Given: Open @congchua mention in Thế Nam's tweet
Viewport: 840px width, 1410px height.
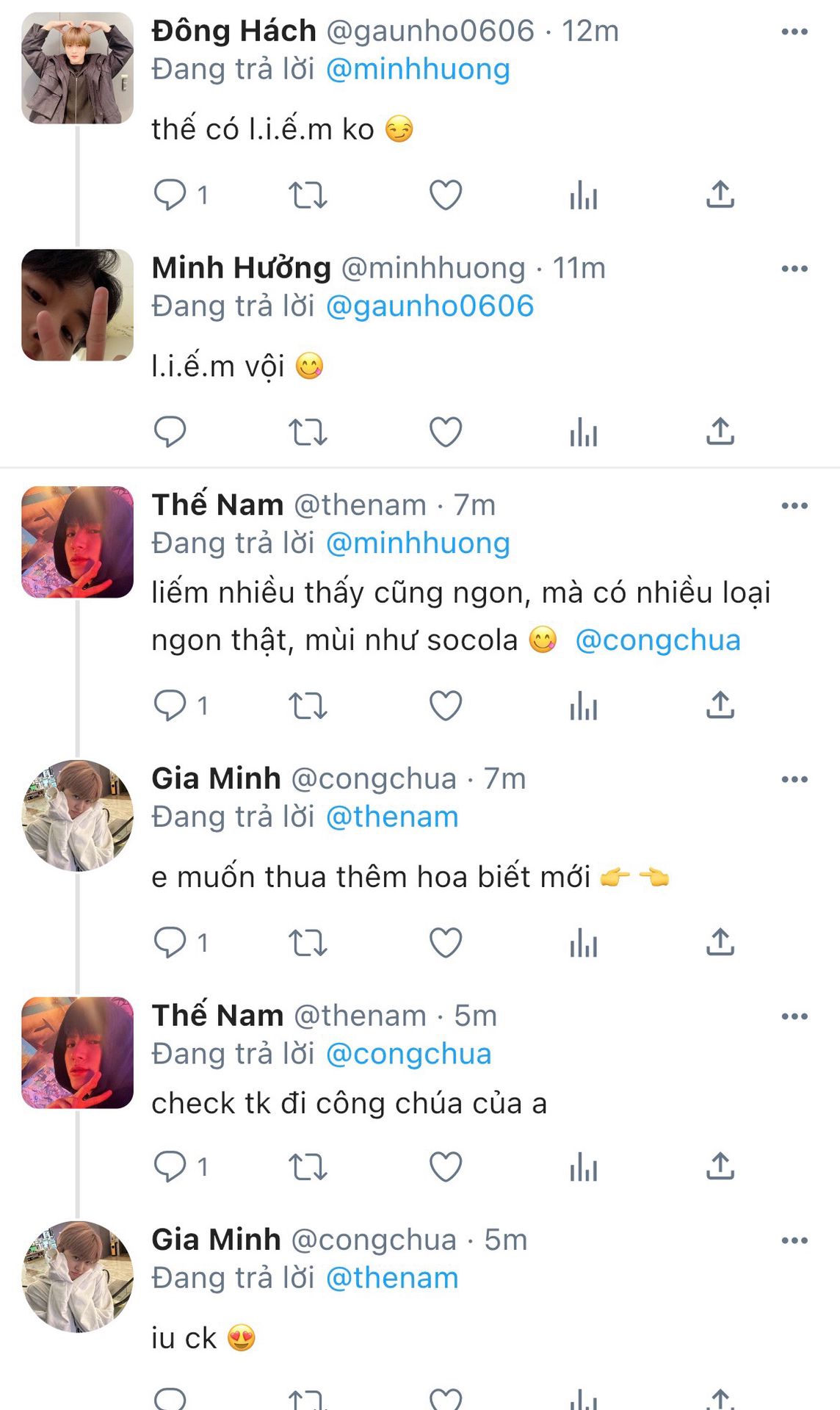Looking at the screenshot, I should pos(658,640).
